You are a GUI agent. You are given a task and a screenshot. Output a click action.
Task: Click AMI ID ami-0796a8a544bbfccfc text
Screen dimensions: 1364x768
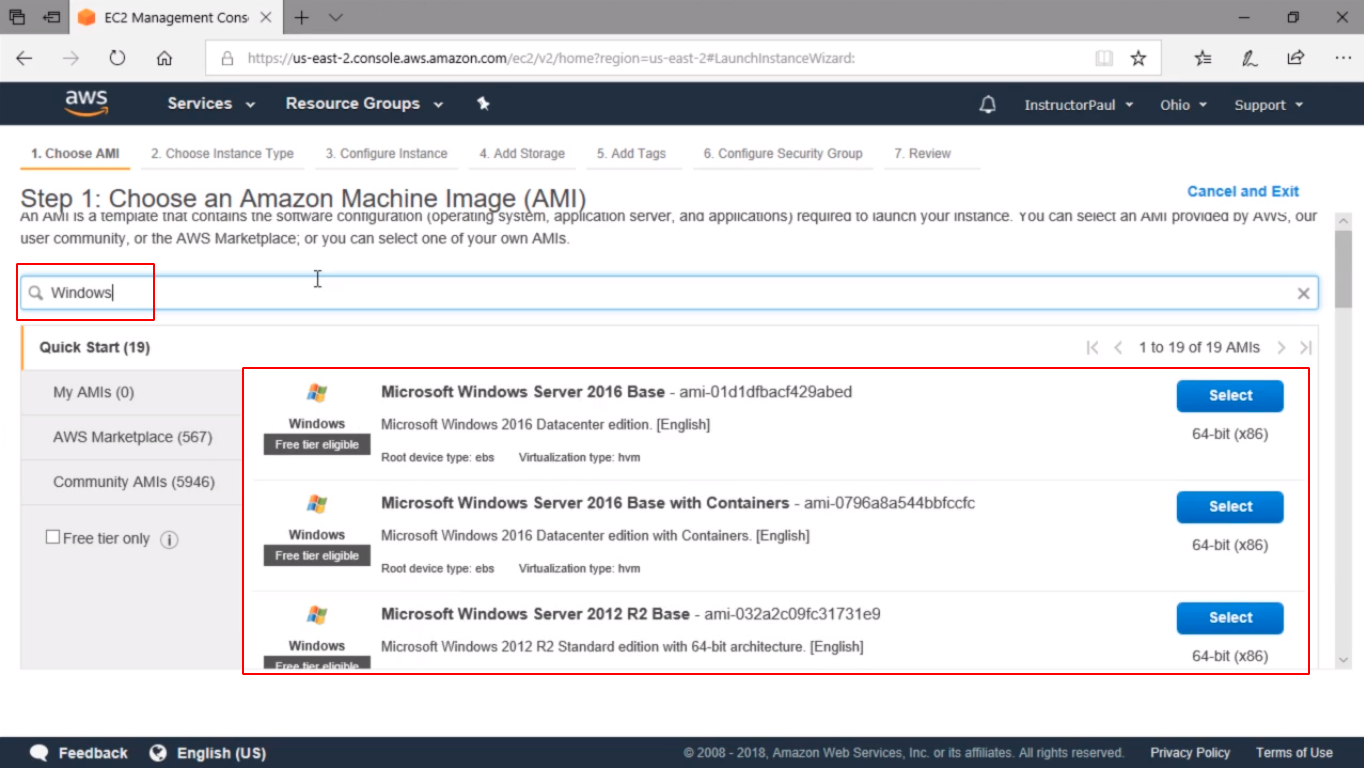(889, 503)
